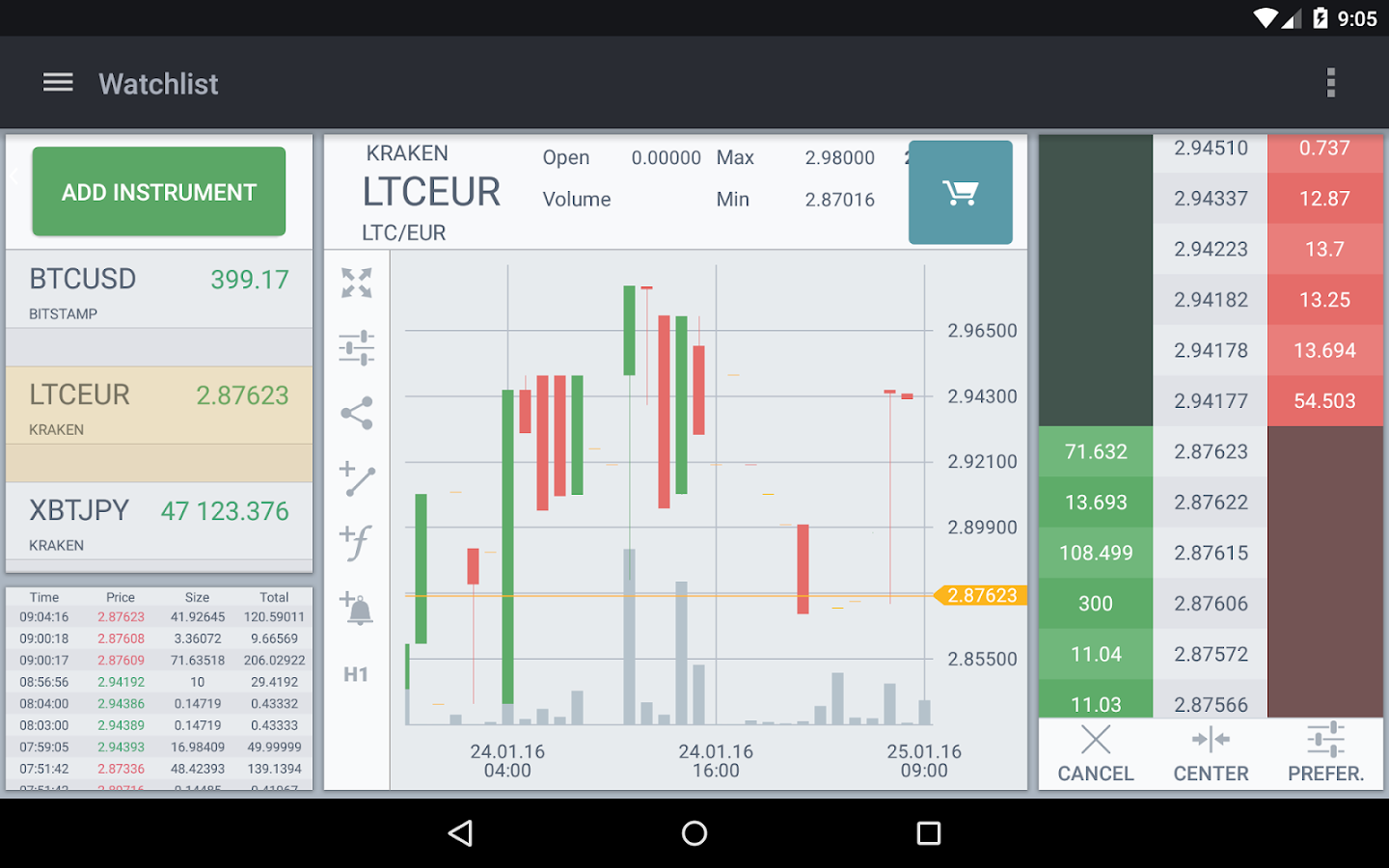
Task: Select the 08:03:00 trade row
Action: [159, 725]
